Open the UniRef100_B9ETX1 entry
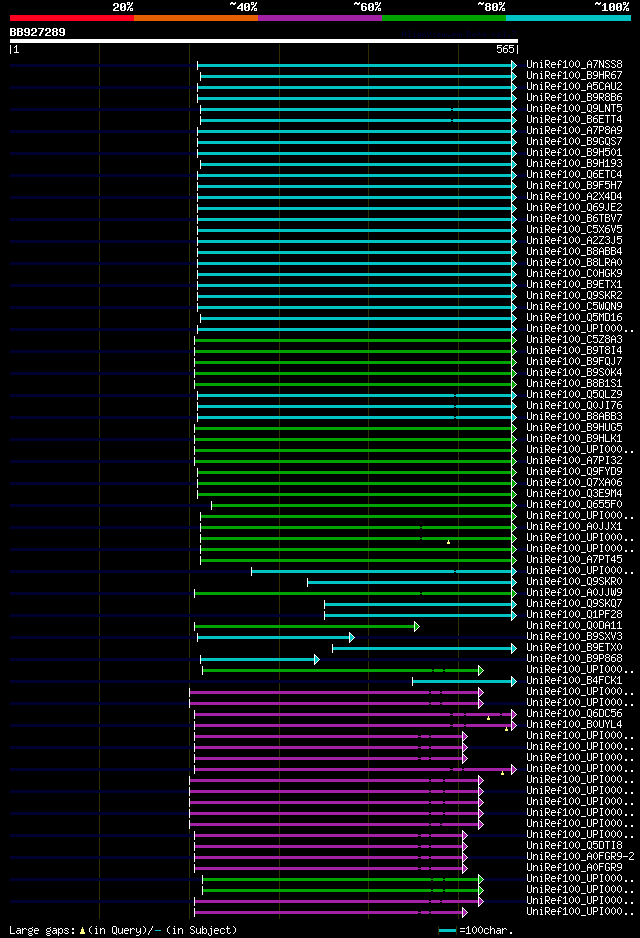Image resolution: width=640 pixels, height=938 pixels. coord(574,285)
